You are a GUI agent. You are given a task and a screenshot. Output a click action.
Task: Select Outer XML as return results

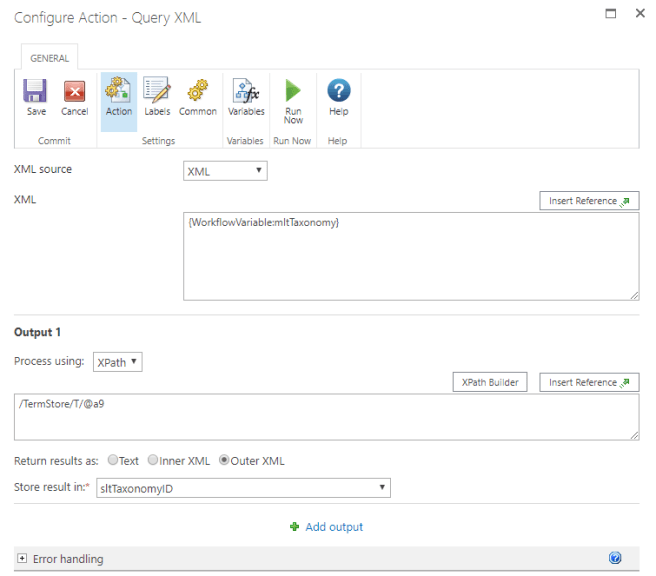(x=224, y=460)
